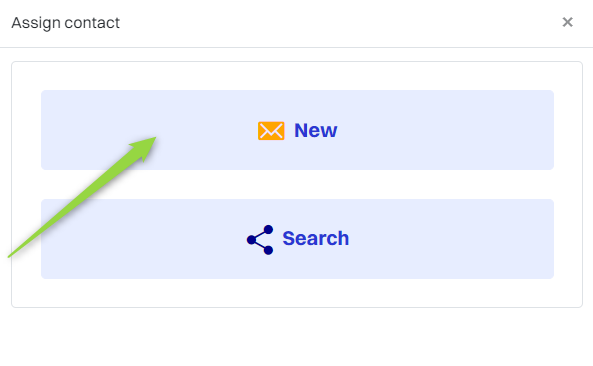The width and height of the screenshot is (593, 366).
Task: Click the Search button
Action: tap(297, 239)
